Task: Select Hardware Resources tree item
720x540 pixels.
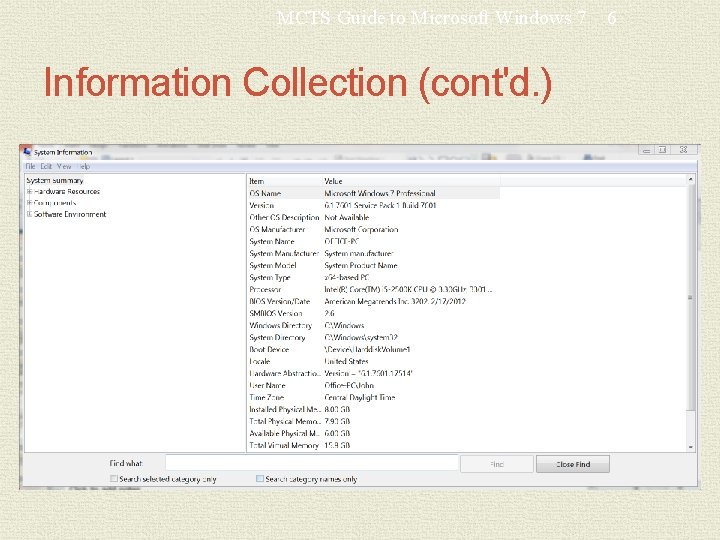Action: [x=67, y=191]
